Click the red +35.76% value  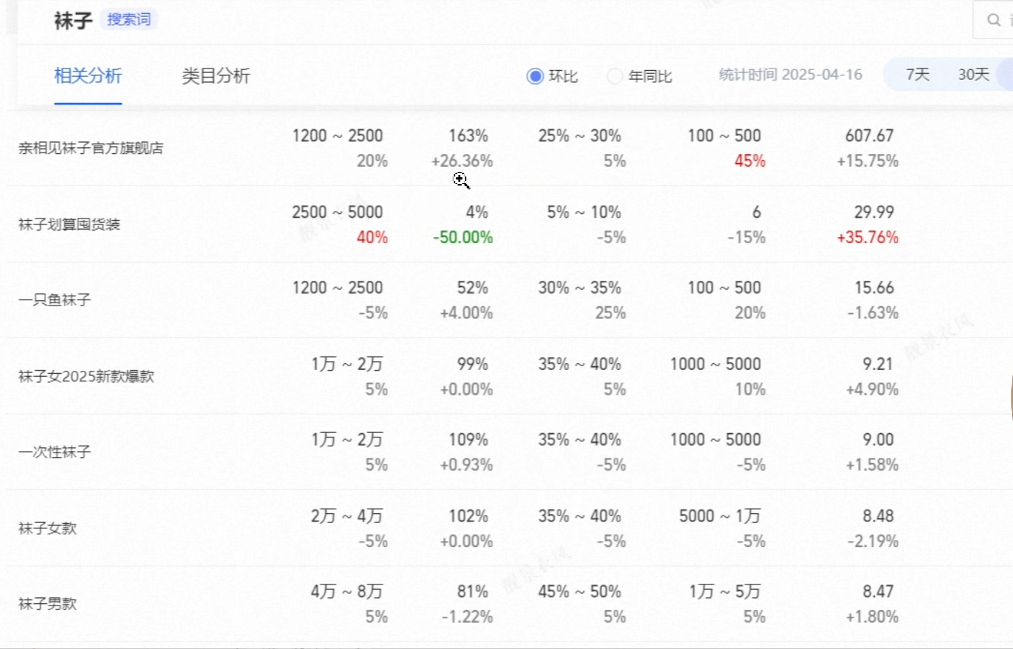(x=868, y=237)
